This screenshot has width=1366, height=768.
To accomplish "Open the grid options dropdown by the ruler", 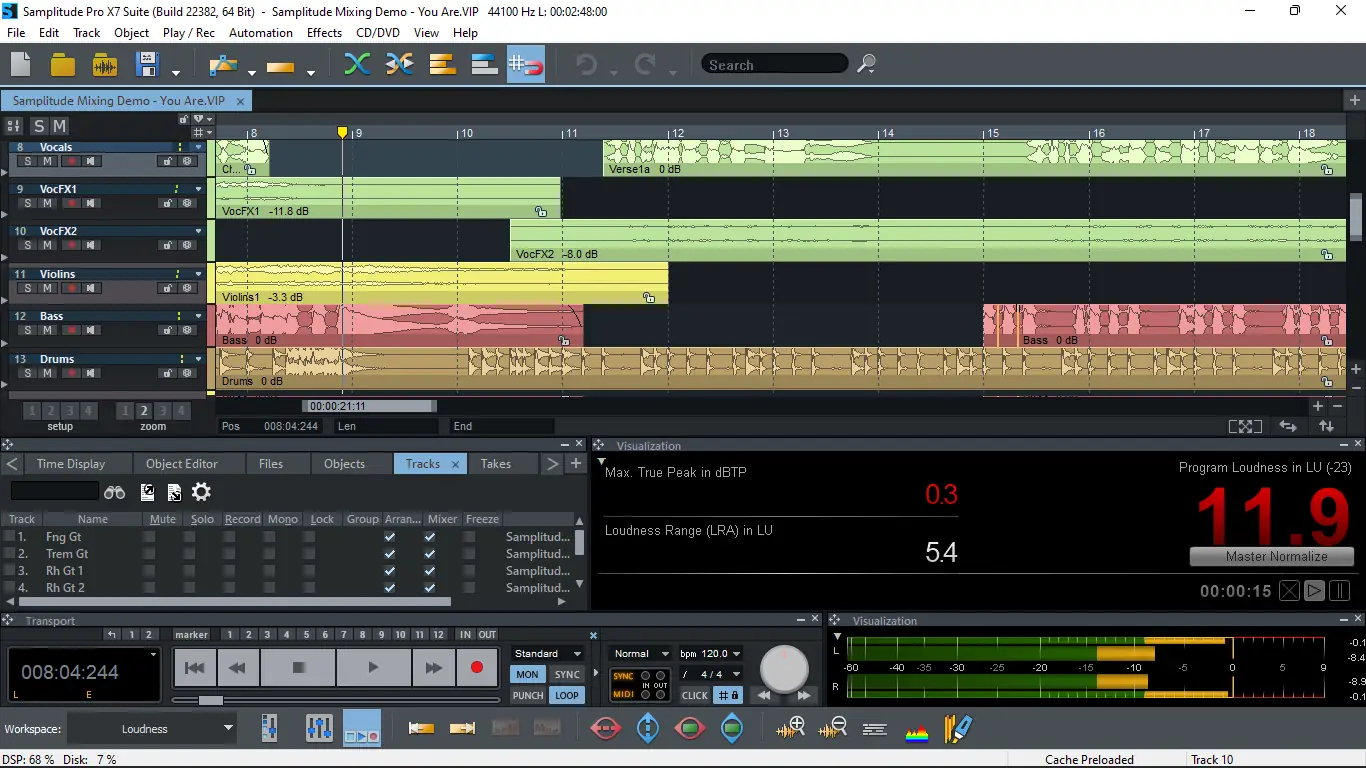I will [203, 132].
